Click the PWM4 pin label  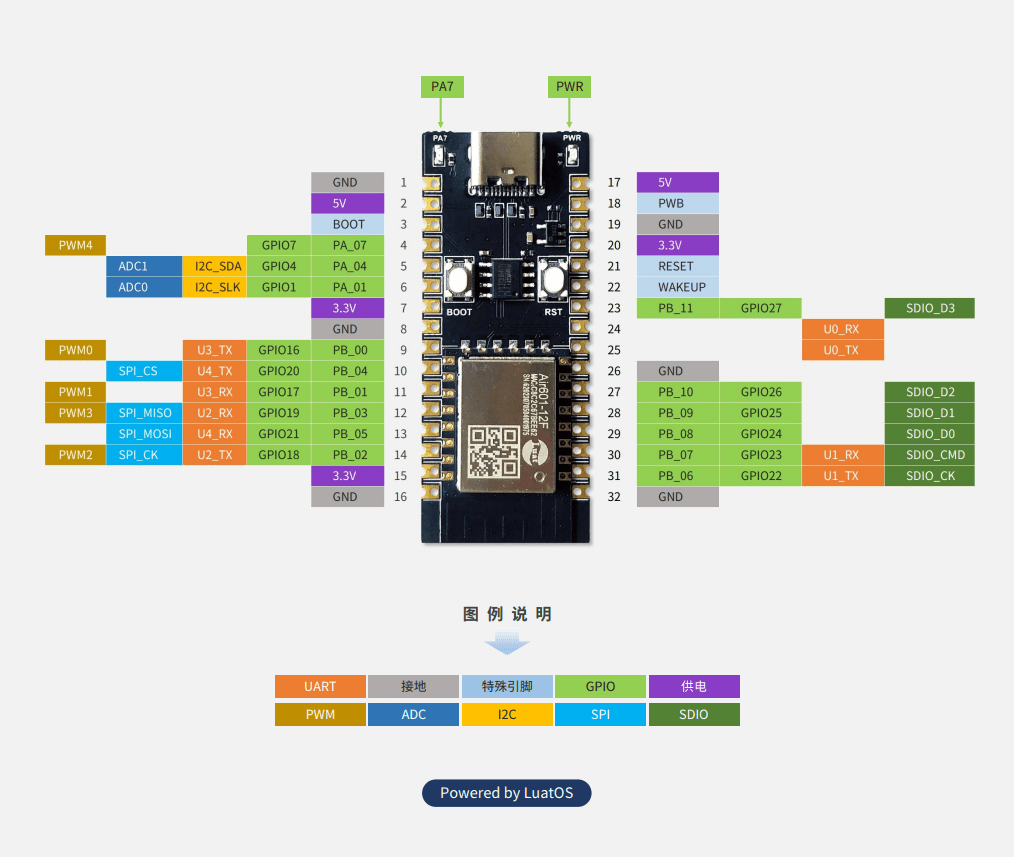point(75,245)
